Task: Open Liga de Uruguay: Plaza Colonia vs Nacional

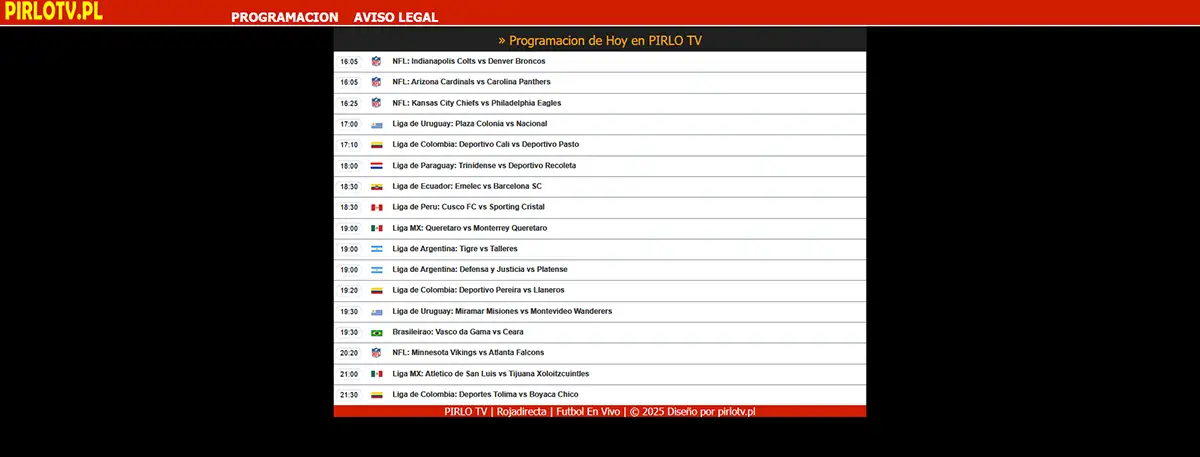Action: pyautogui.click(x=470, y=124)
